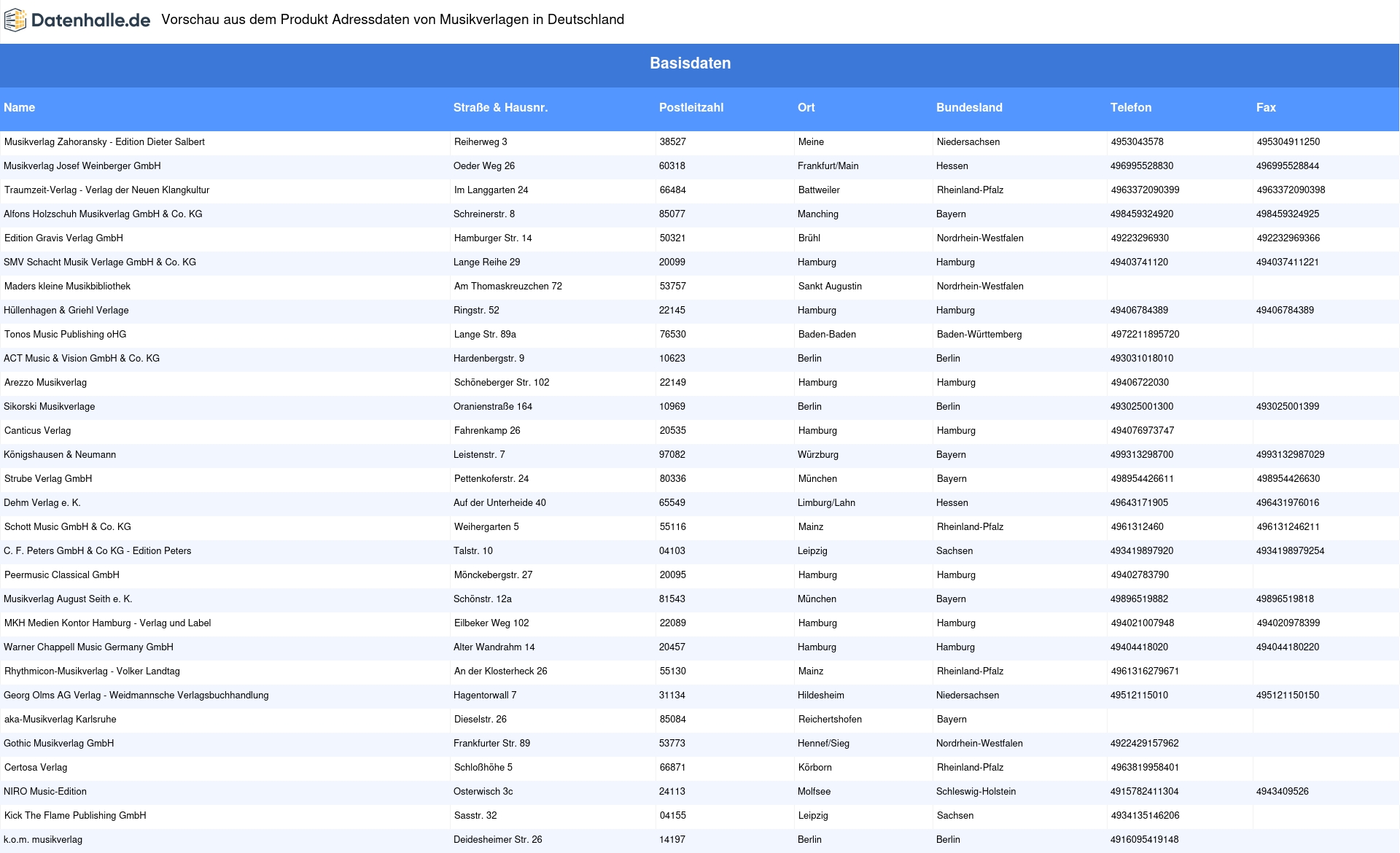Click the Straße & Hausnr. column header

(x=500, y=107)
